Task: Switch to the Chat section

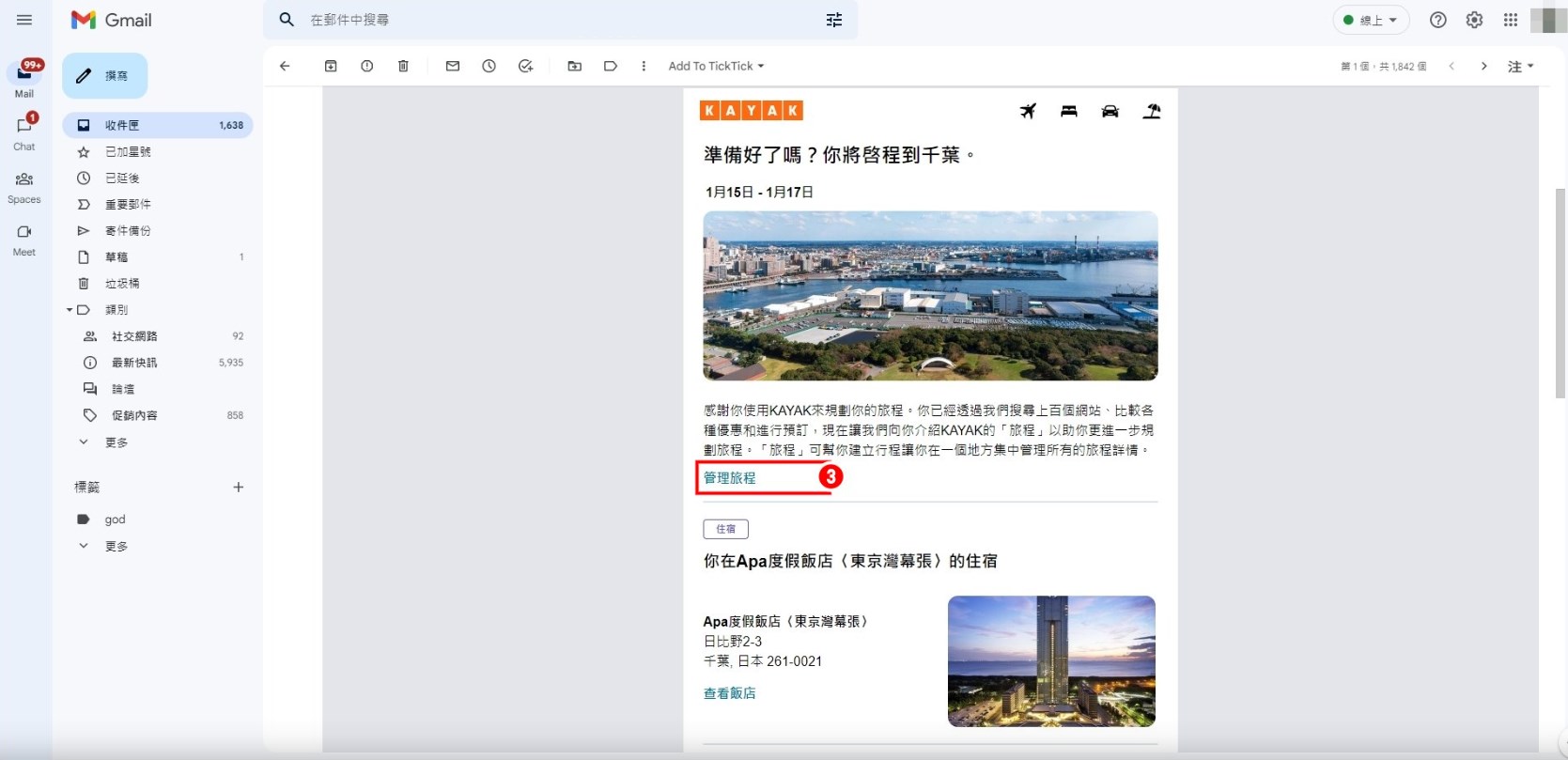Action: [x=24, y=132]
